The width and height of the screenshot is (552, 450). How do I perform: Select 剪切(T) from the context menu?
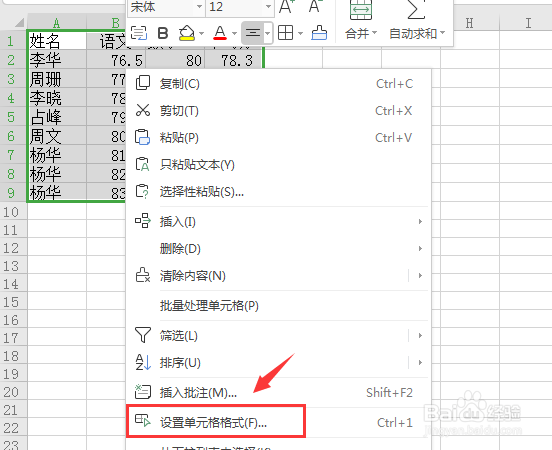pyautogui.click(x=278, y=111)
